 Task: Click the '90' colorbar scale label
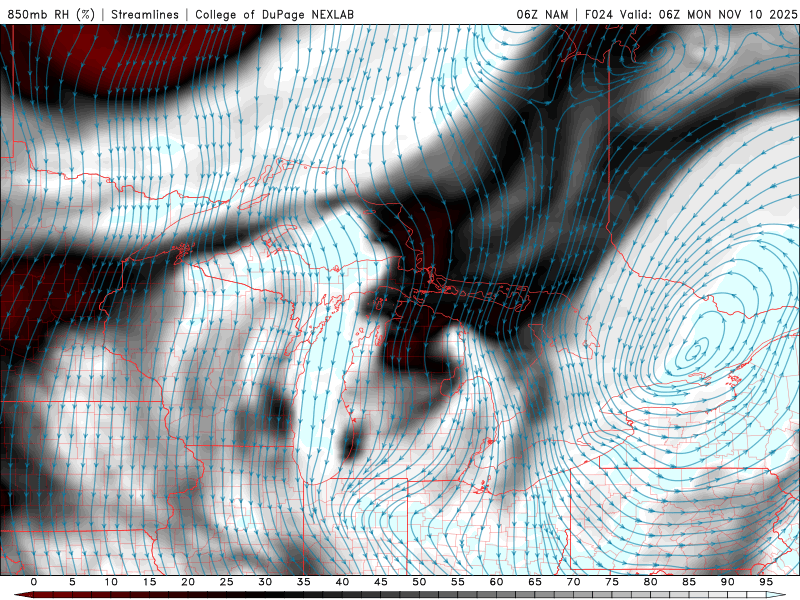tap(728, 582)
